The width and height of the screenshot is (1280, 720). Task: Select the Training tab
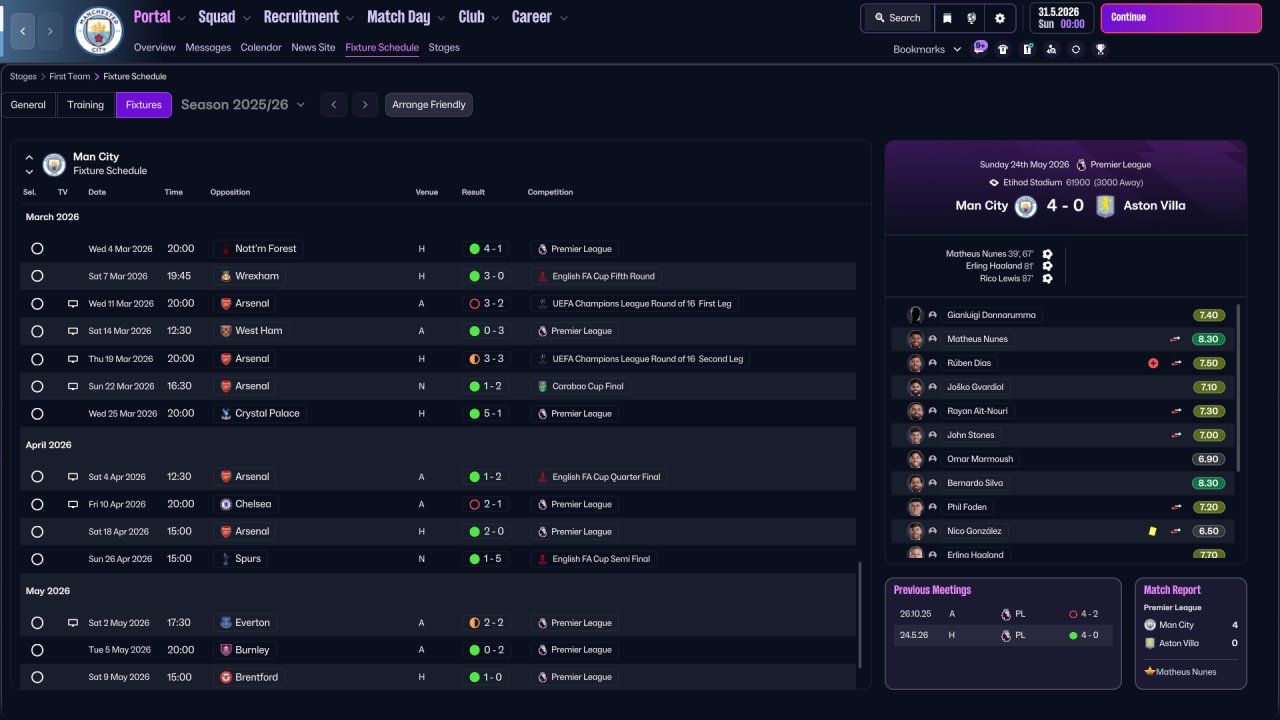[86, 105]
